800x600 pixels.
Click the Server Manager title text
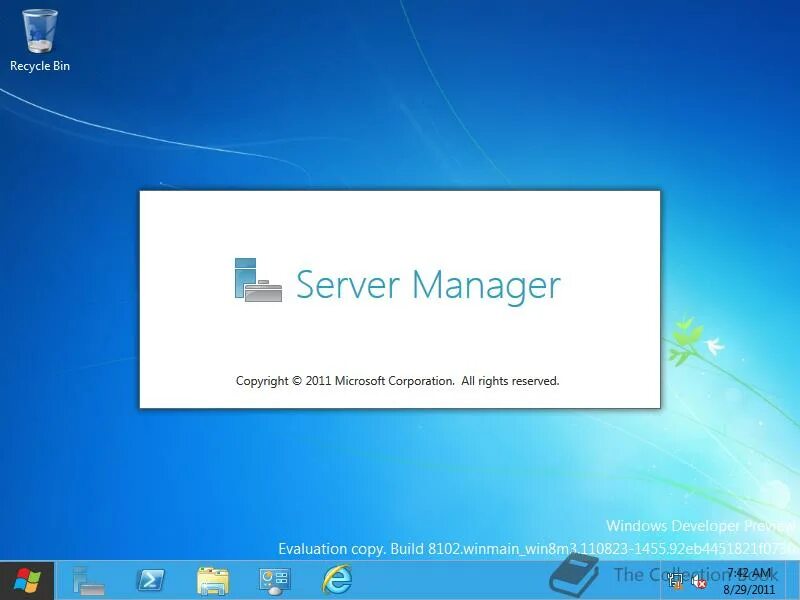(428, 285)
